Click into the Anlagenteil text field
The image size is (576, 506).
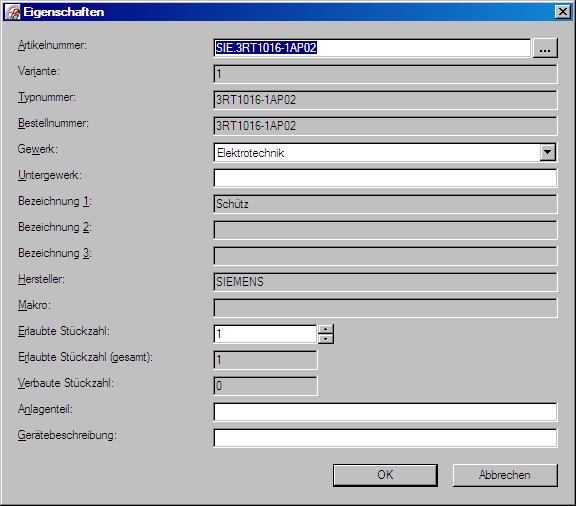(385, 412)
